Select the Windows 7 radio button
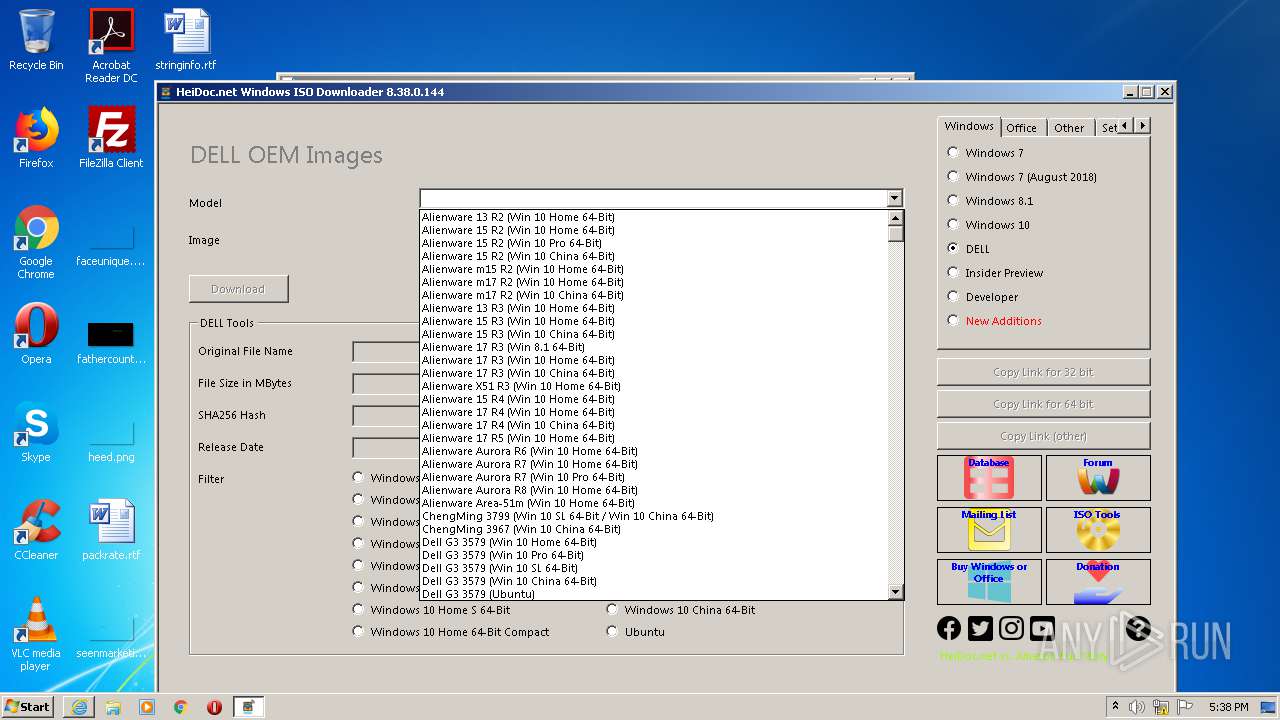Viewport: 1280px width, 720px height. [953, 153]
